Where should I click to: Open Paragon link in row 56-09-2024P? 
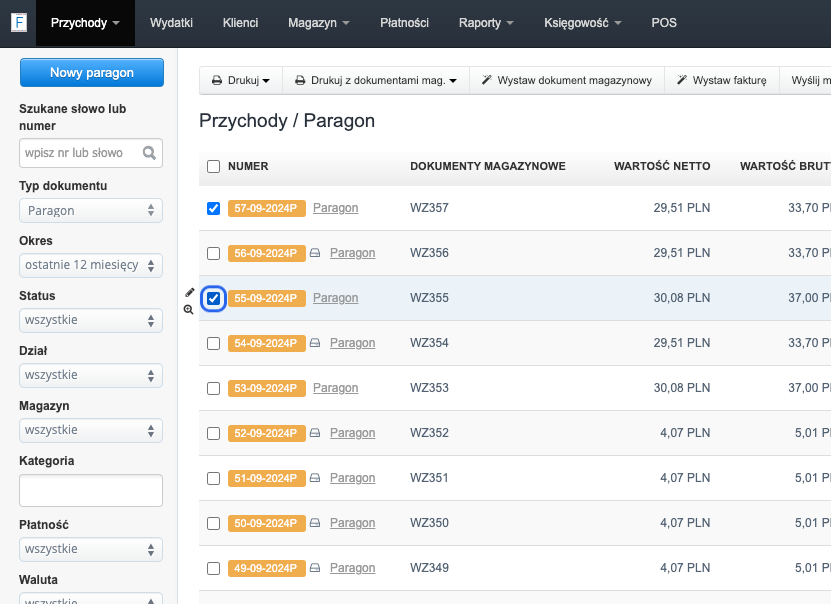pos(352,253)
